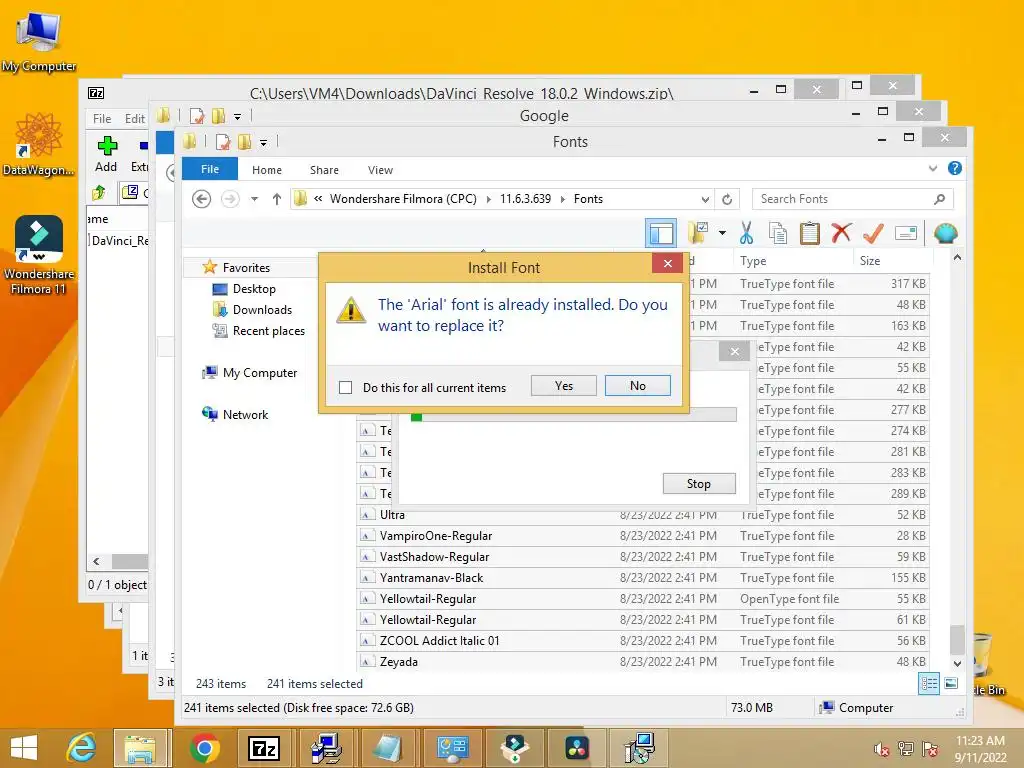
Task: Click the orange checkmark toolbar icon
Action: point(873,233)
